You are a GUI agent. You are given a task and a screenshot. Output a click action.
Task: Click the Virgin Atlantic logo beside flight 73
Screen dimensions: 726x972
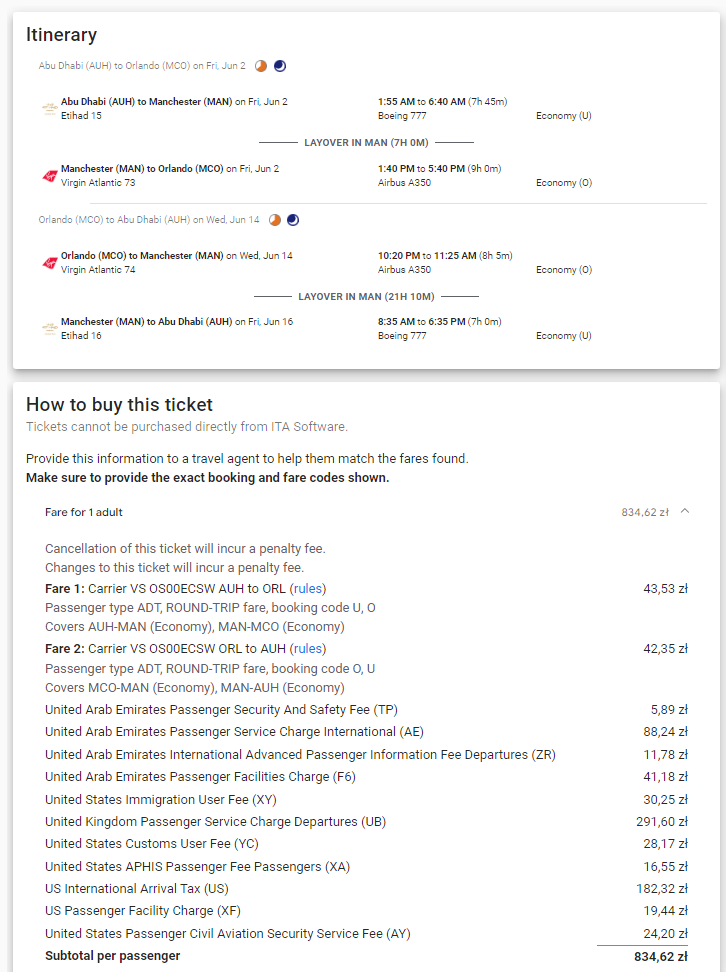pyautogui.click(x=50, y=175)
